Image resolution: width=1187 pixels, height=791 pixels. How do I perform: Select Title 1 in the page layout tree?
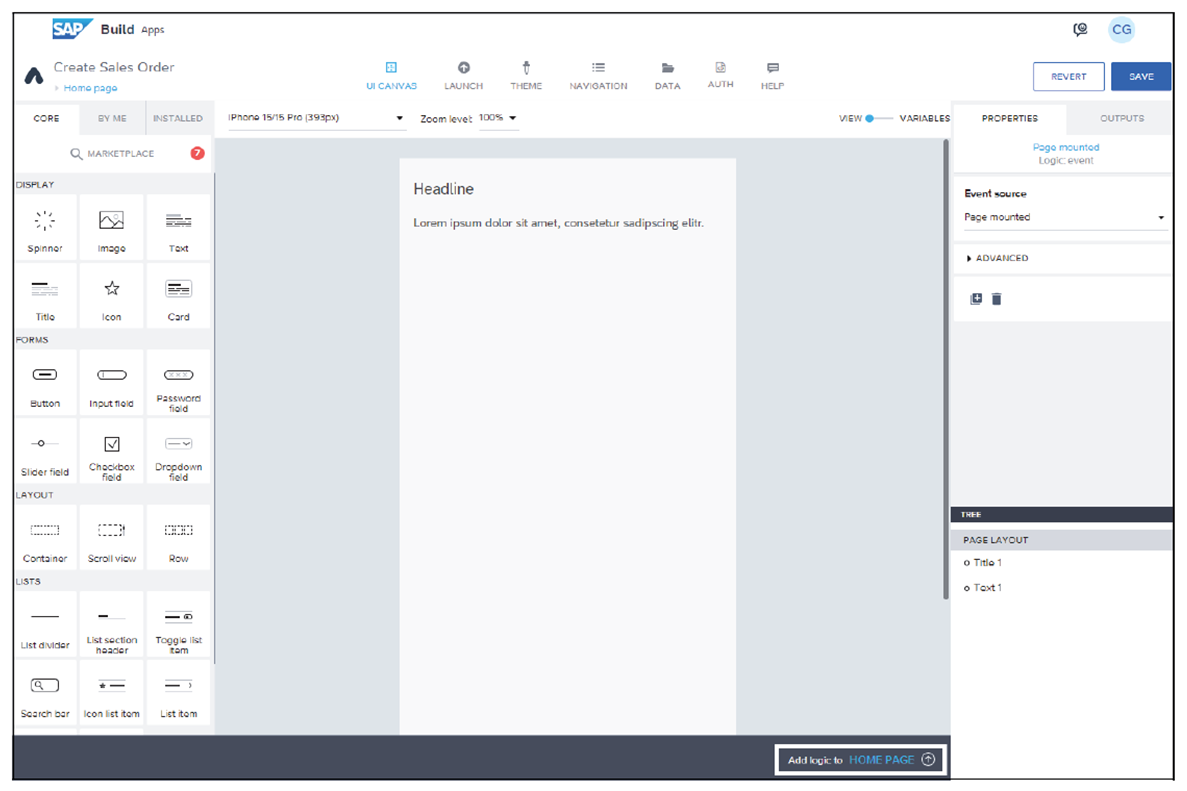[x=988, y=562]
